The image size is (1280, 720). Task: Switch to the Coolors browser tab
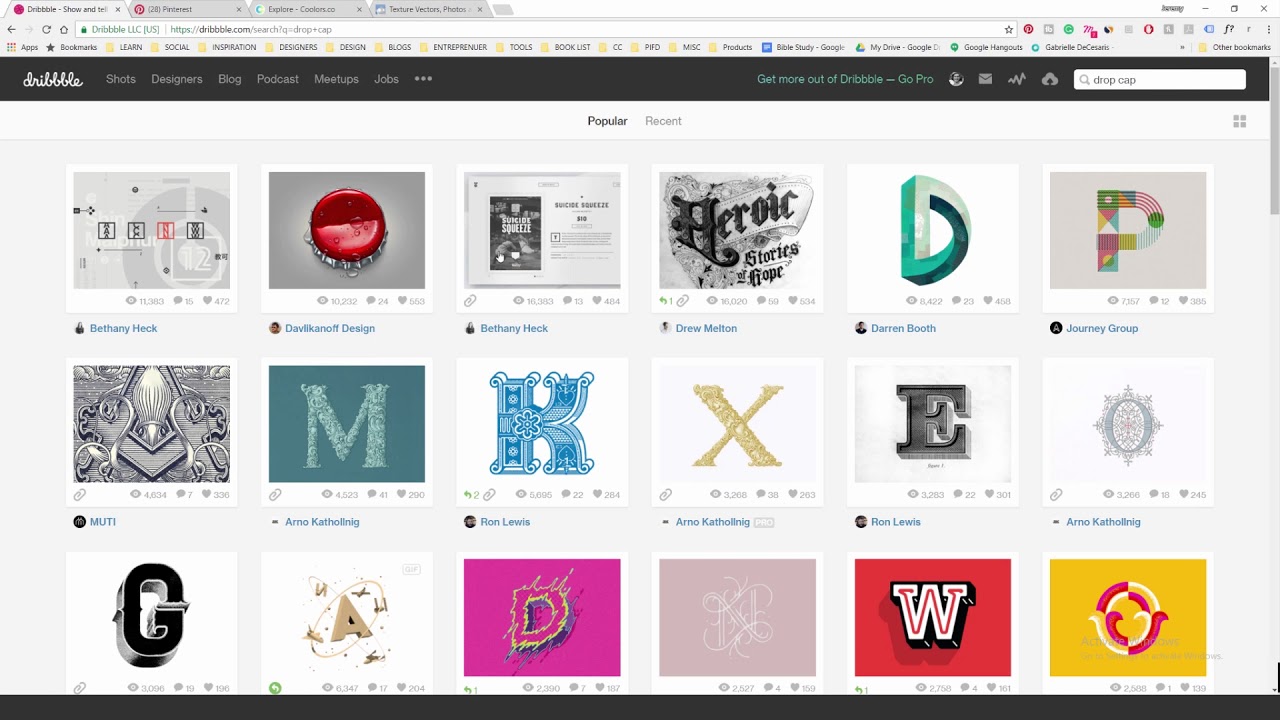308,9
